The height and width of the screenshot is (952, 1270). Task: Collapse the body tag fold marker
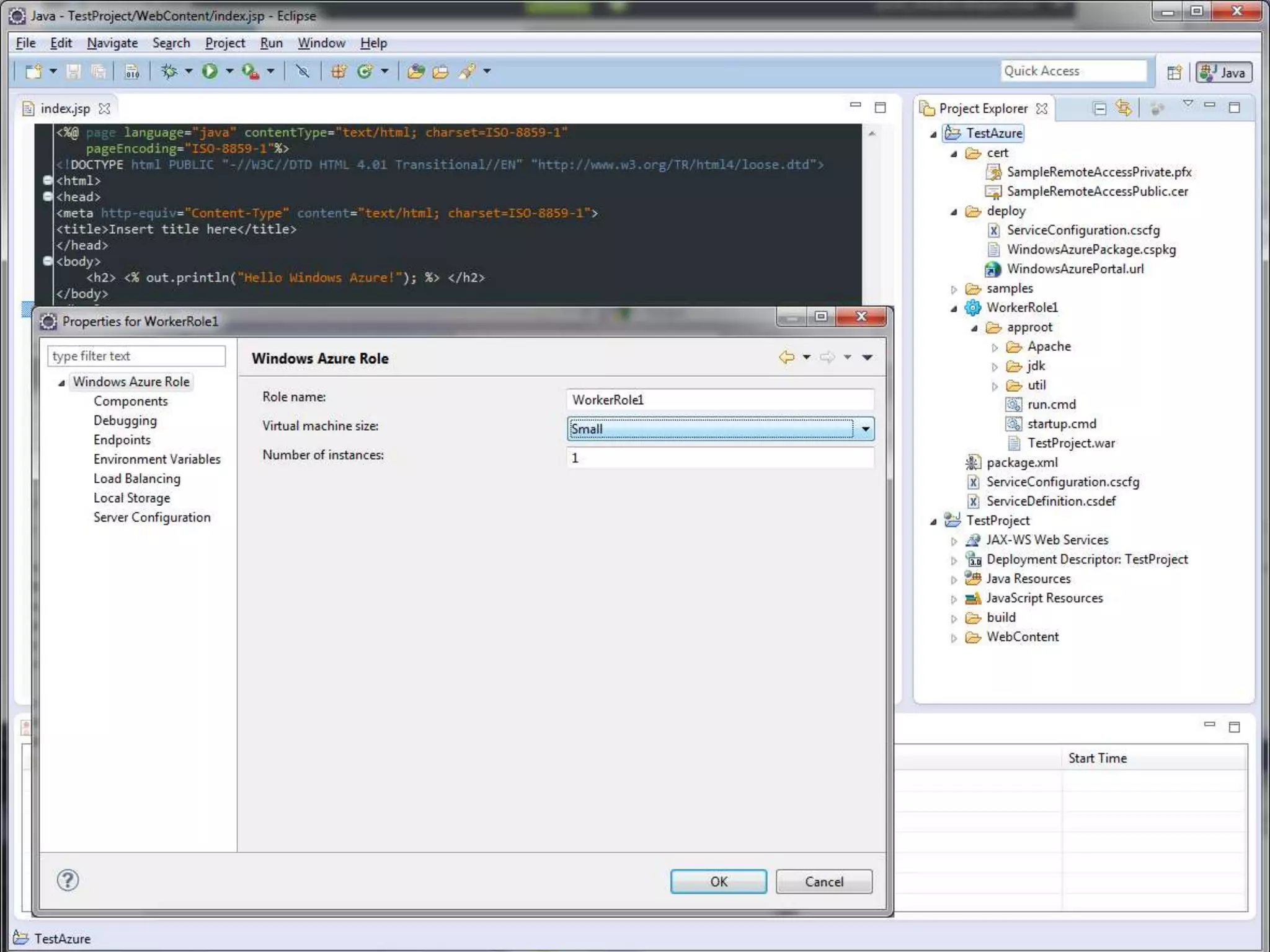pos(47,261)
